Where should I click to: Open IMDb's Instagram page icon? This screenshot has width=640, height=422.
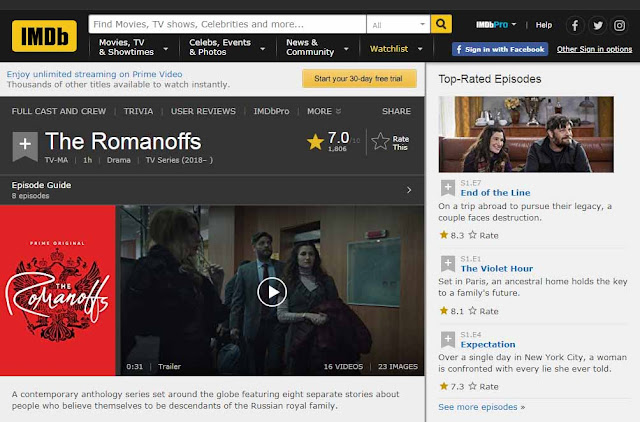pos(619,25)
